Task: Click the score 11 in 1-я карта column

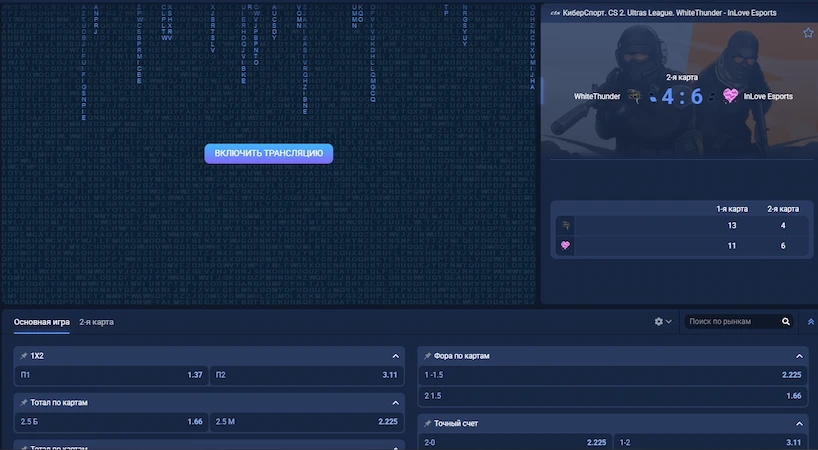Action: (x=731, y=246)
